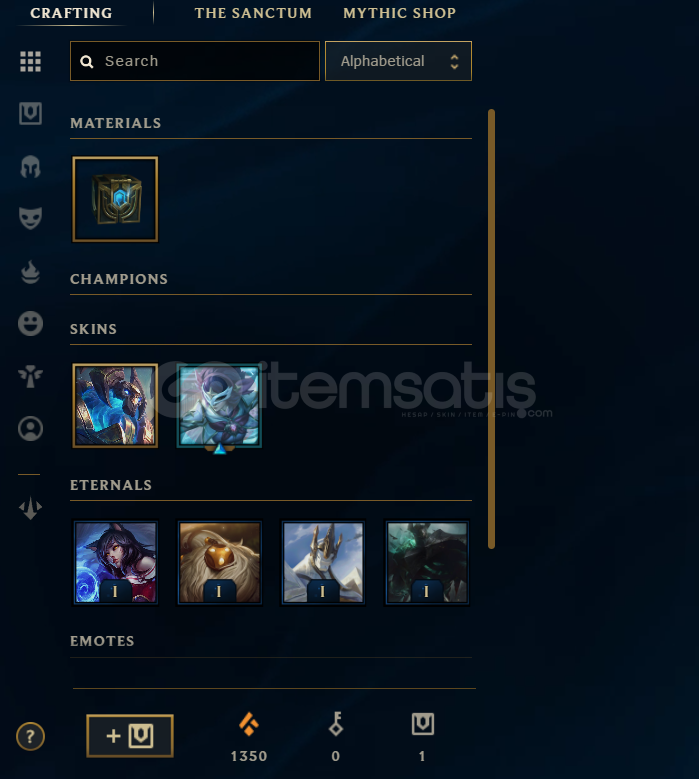699x779 pixels.
Task: Filter loot by skins mask icon
Action: (x=30, y=218)
